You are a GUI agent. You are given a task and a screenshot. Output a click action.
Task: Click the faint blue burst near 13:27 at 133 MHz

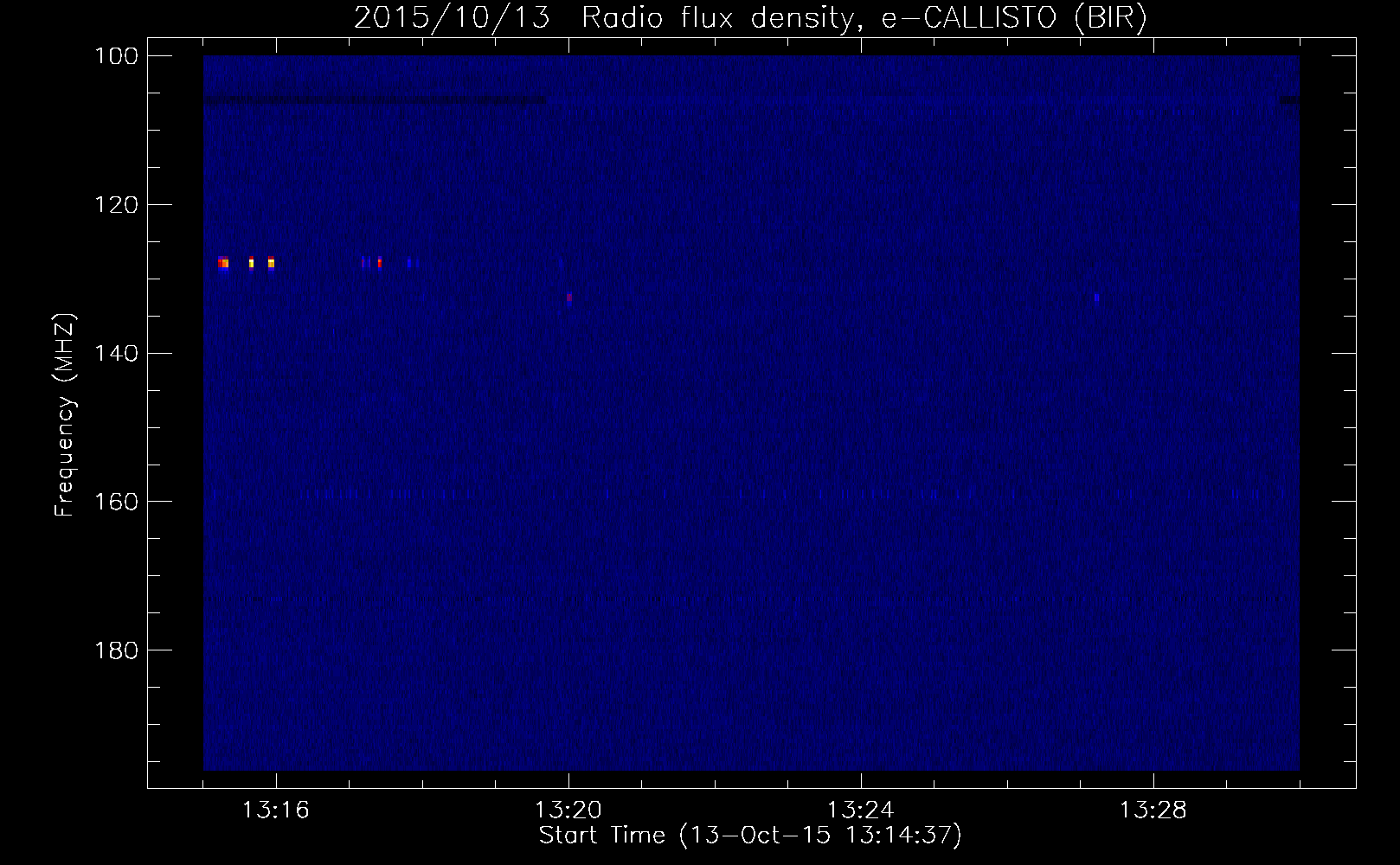pyautogui.click(x=1096, y=298)
